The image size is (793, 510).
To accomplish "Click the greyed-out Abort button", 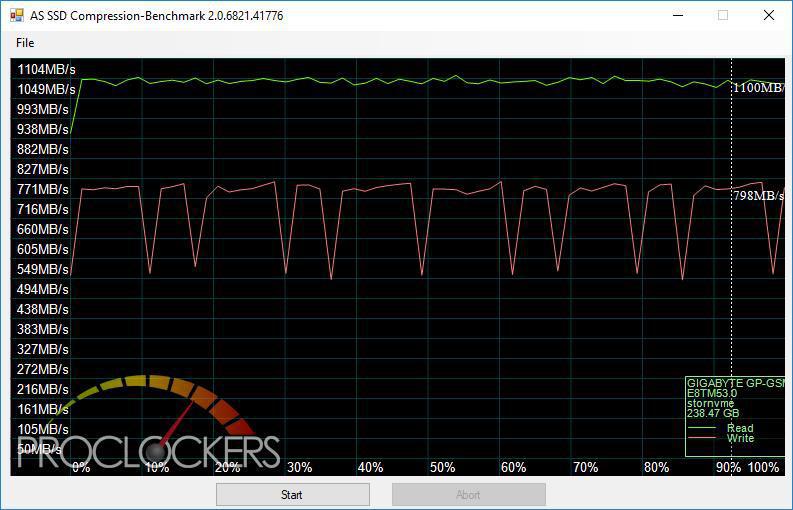I will [x=468, y=494].
